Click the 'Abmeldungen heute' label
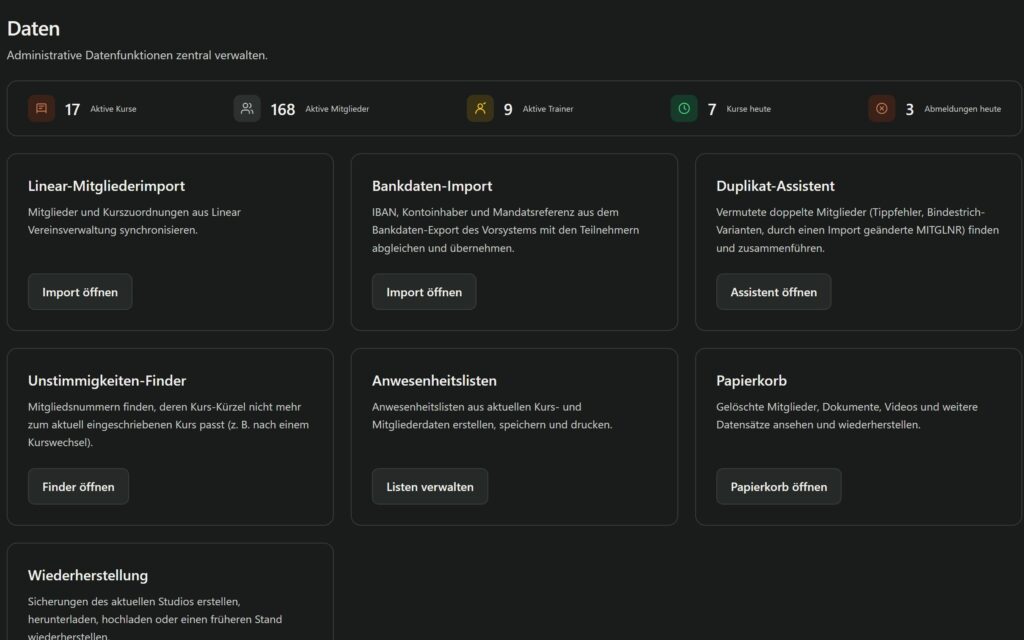Image resolution: width=1024 pixels, height=640 pixels. tap(963, 109)
